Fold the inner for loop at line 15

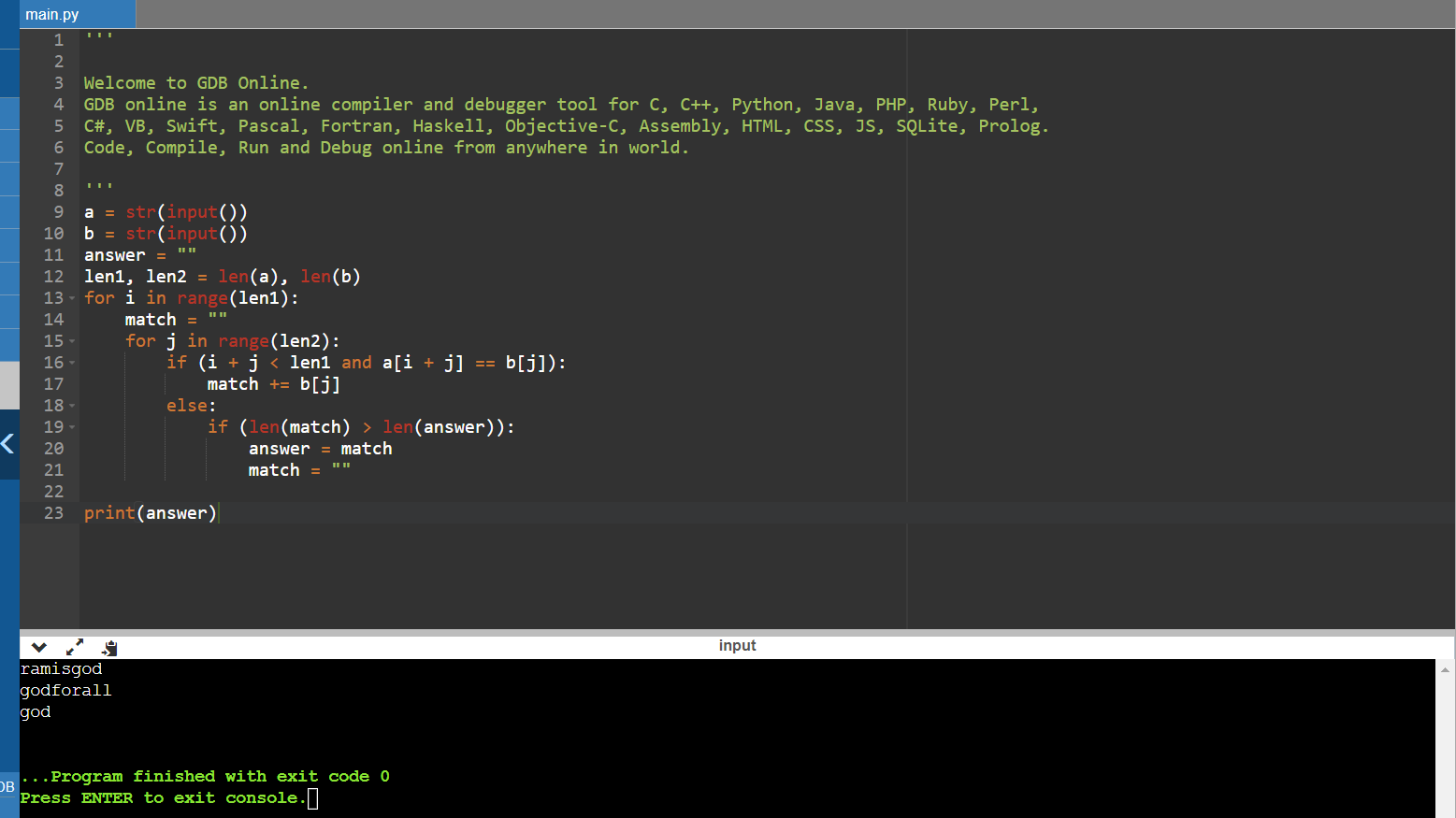[x=72, y=342]
